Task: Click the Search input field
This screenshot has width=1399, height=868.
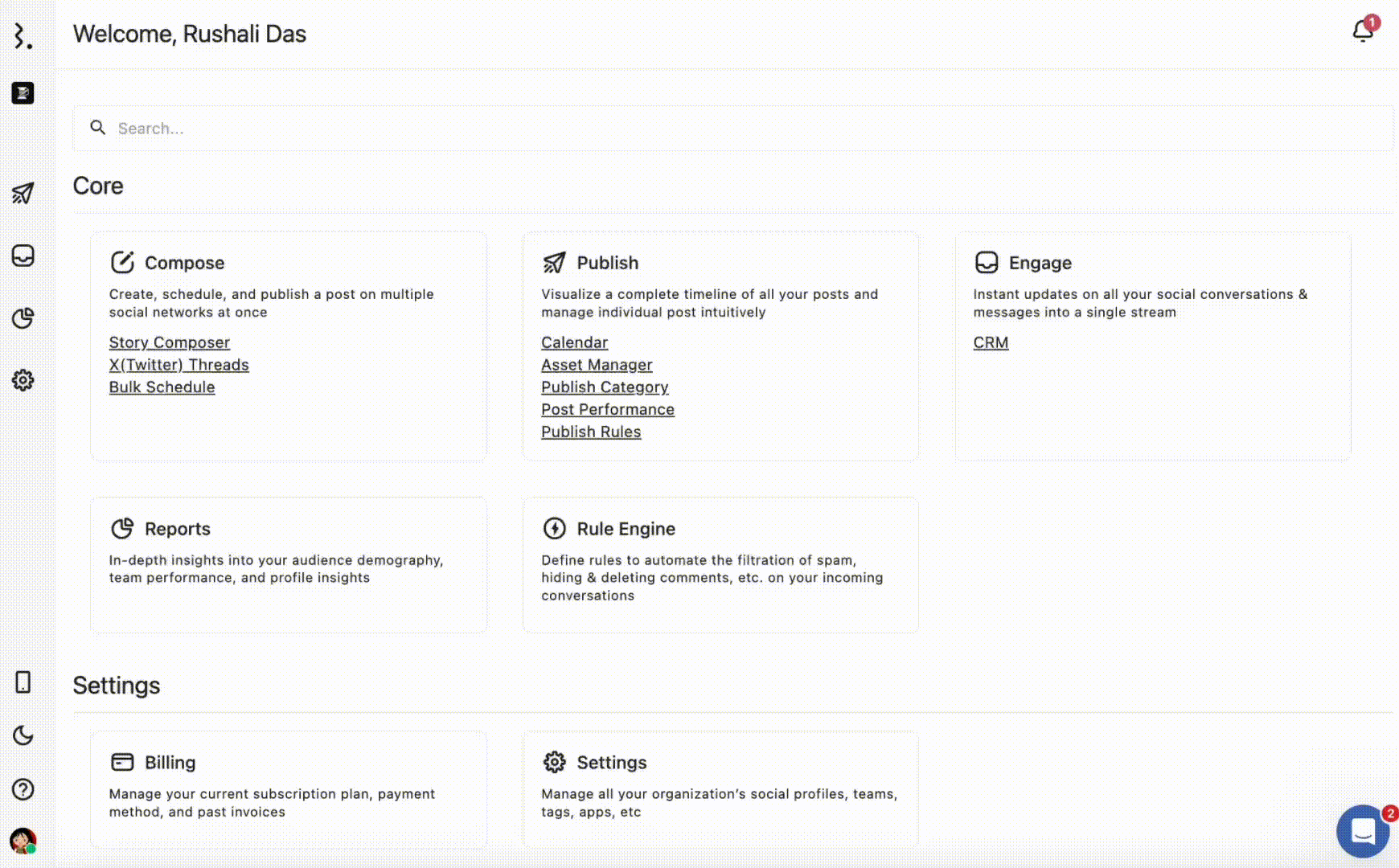Action: tap(732, 129)
